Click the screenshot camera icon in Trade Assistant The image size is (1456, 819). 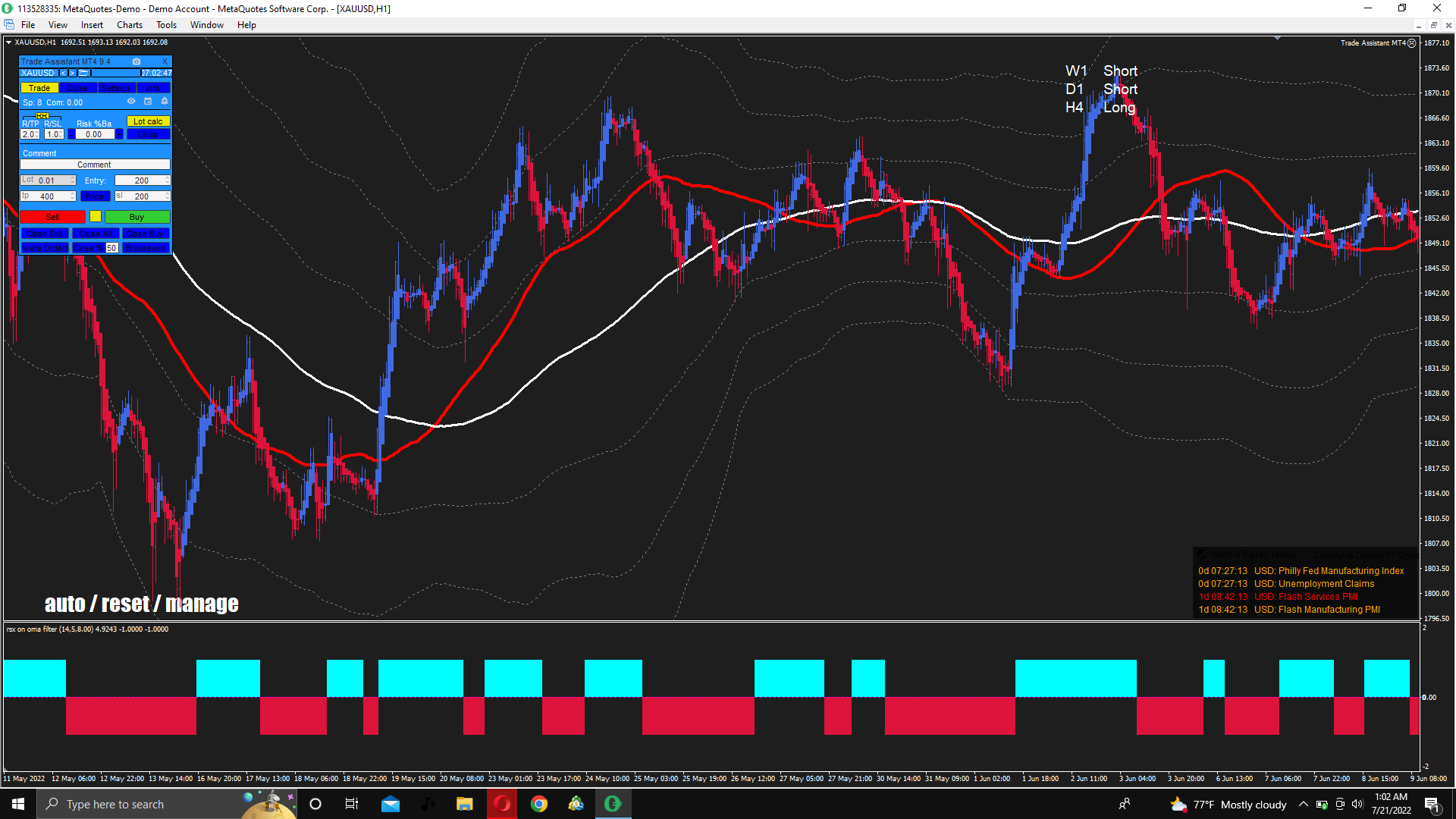[136, 61]
